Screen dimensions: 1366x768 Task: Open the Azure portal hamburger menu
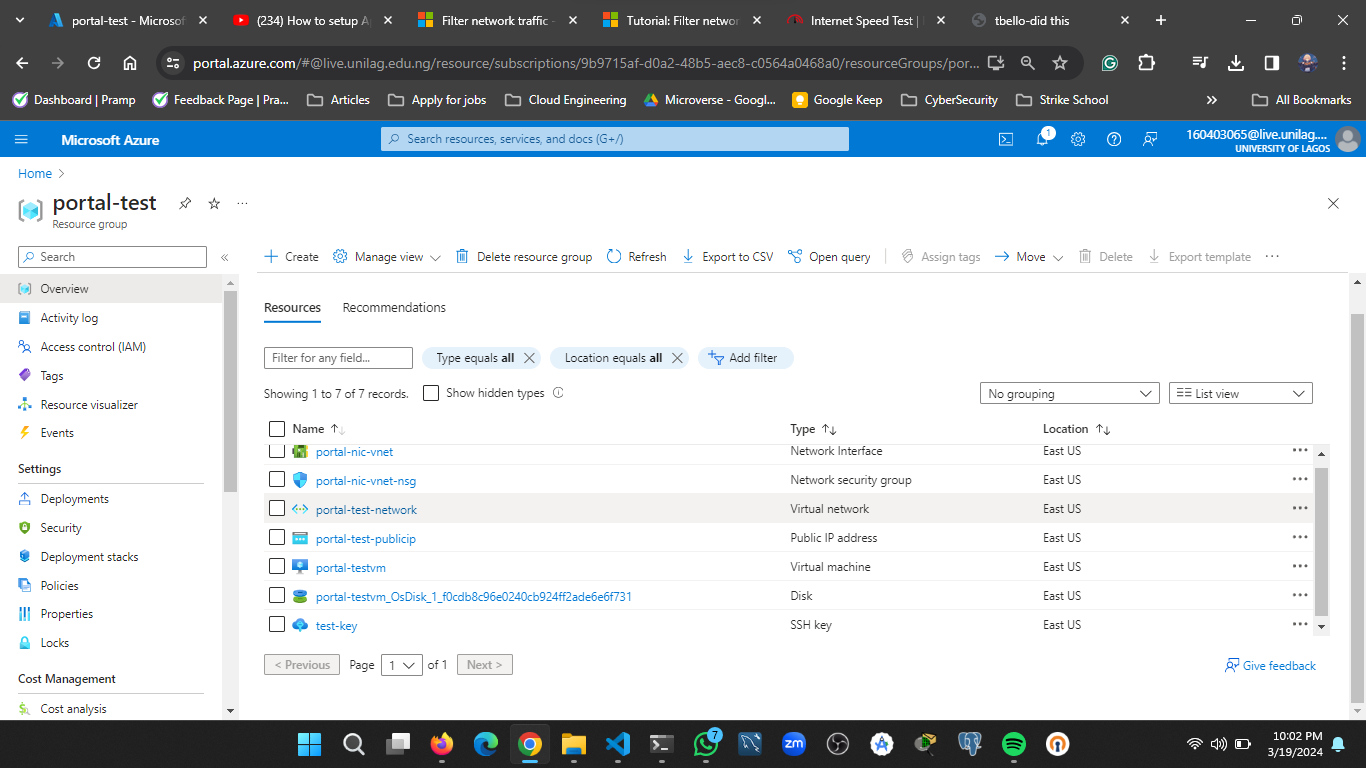pos(21,140)
